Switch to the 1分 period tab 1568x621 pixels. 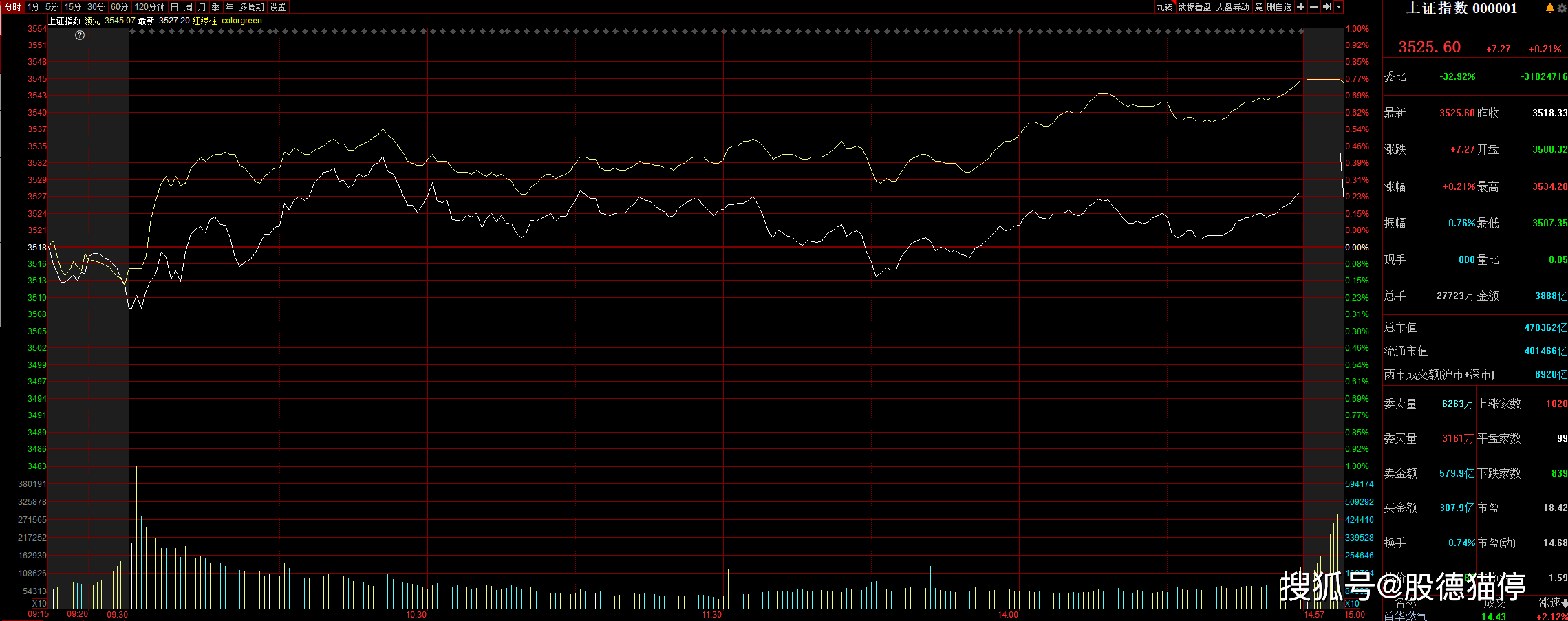pos(34,7)
